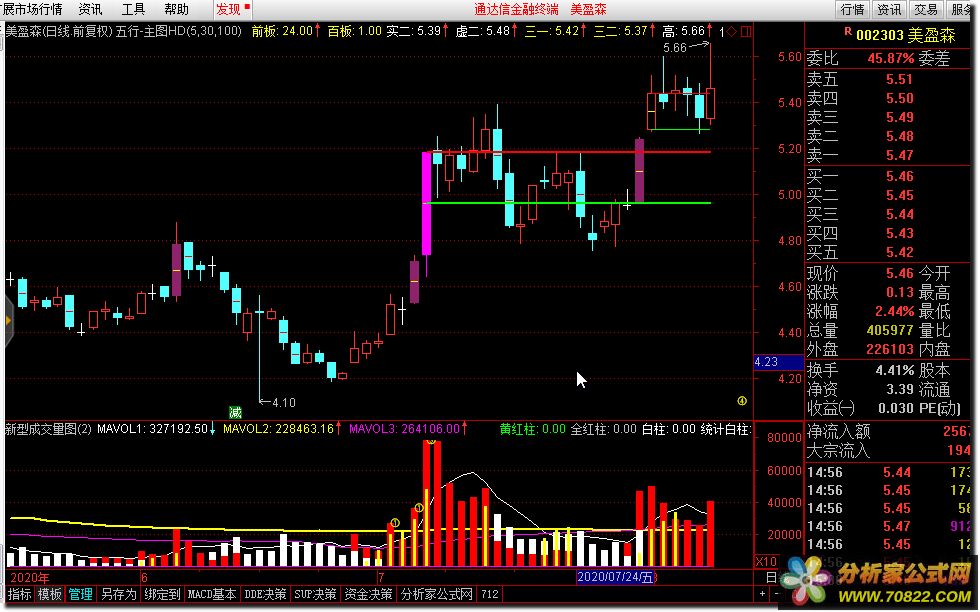Click the plus button to add indicator pane
Image resolution: width=980 pixels, height=612 pixels.
pyautogui.click(x=762, y=593)
